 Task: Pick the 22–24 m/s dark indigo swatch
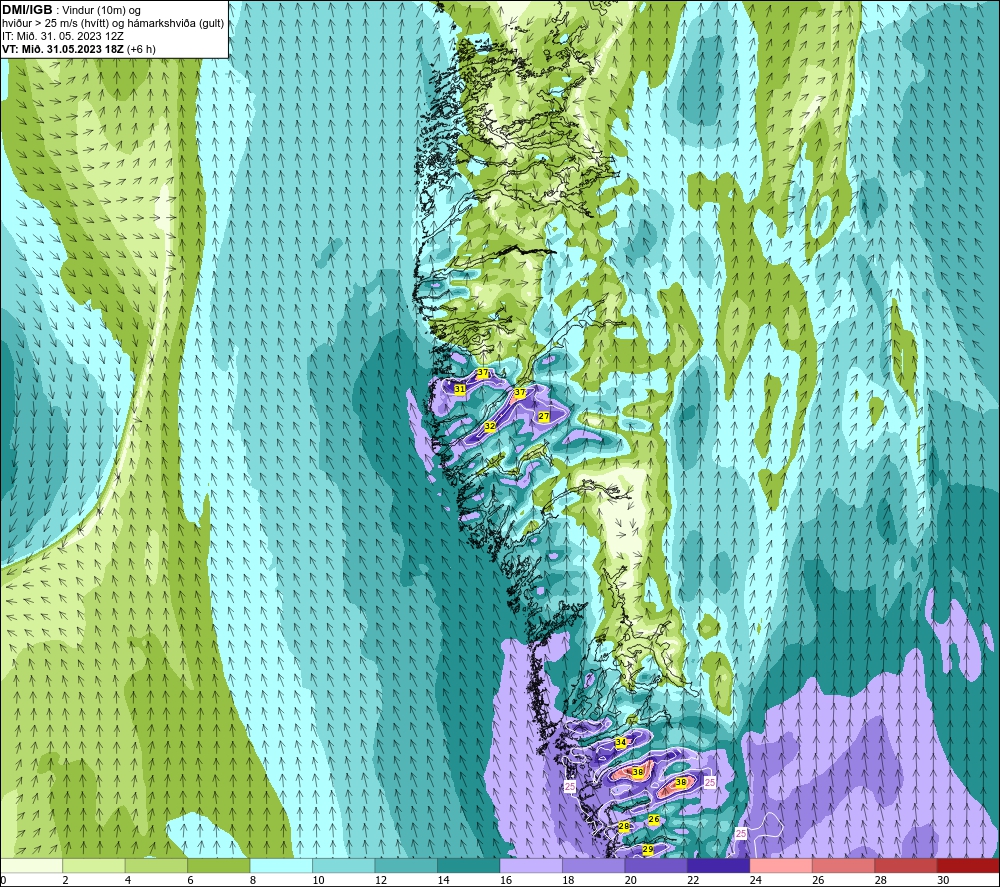point(719,865)
